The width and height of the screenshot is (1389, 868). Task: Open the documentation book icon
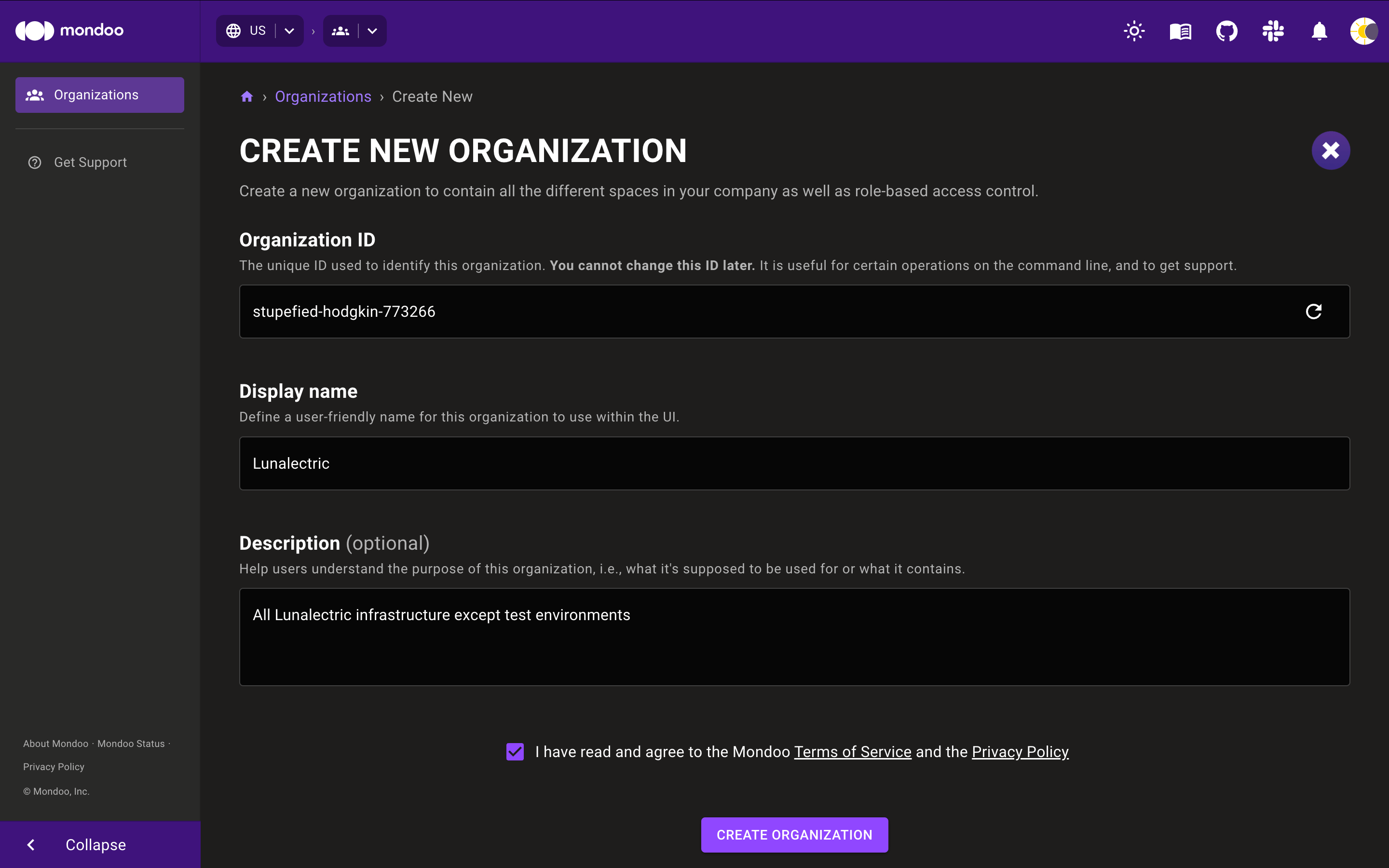click(x=1180, y=30)
